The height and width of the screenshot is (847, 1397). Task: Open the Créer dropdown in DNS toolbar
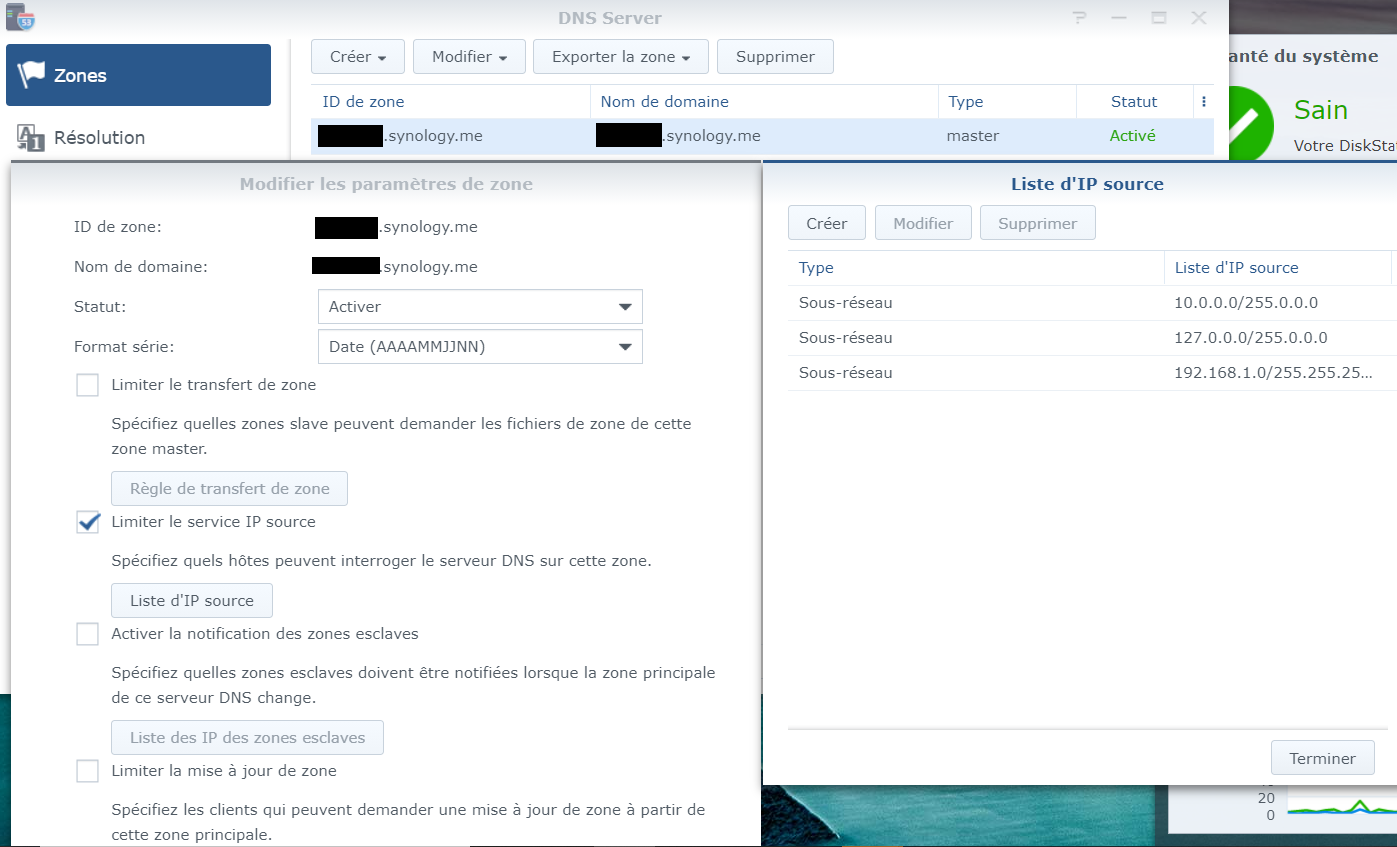[x=358, y=57]
